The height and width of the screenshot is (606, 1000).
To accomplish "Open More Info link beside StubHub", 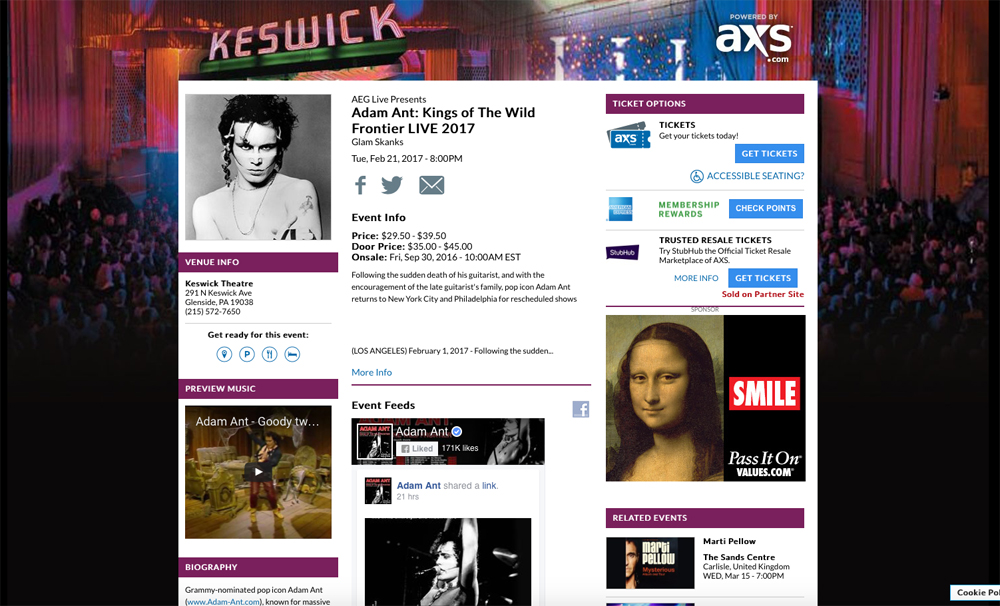I will (x=696, y=278).
